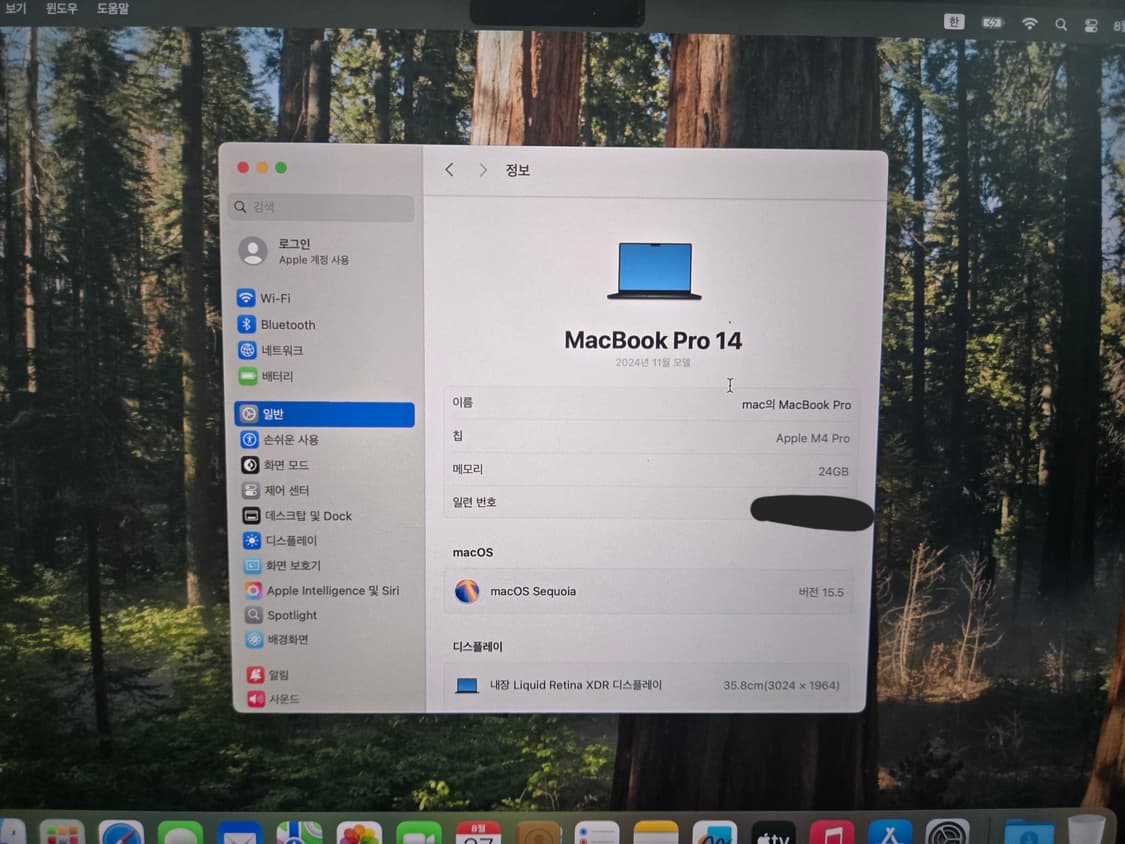This screenshot has width=1125, height=844.
Task: Select 알림 (Notifications) in the sidebar
Action: pos(278,675)
